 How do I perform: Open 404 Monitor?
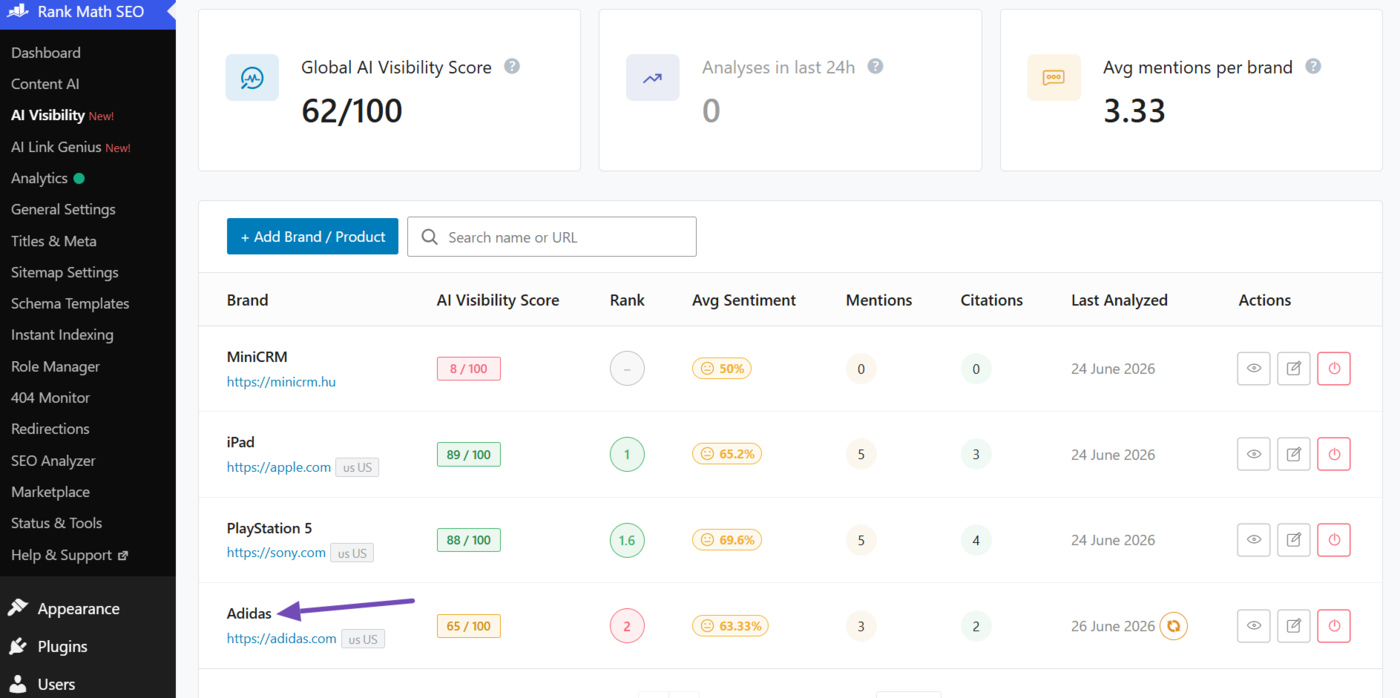point(50,397)
